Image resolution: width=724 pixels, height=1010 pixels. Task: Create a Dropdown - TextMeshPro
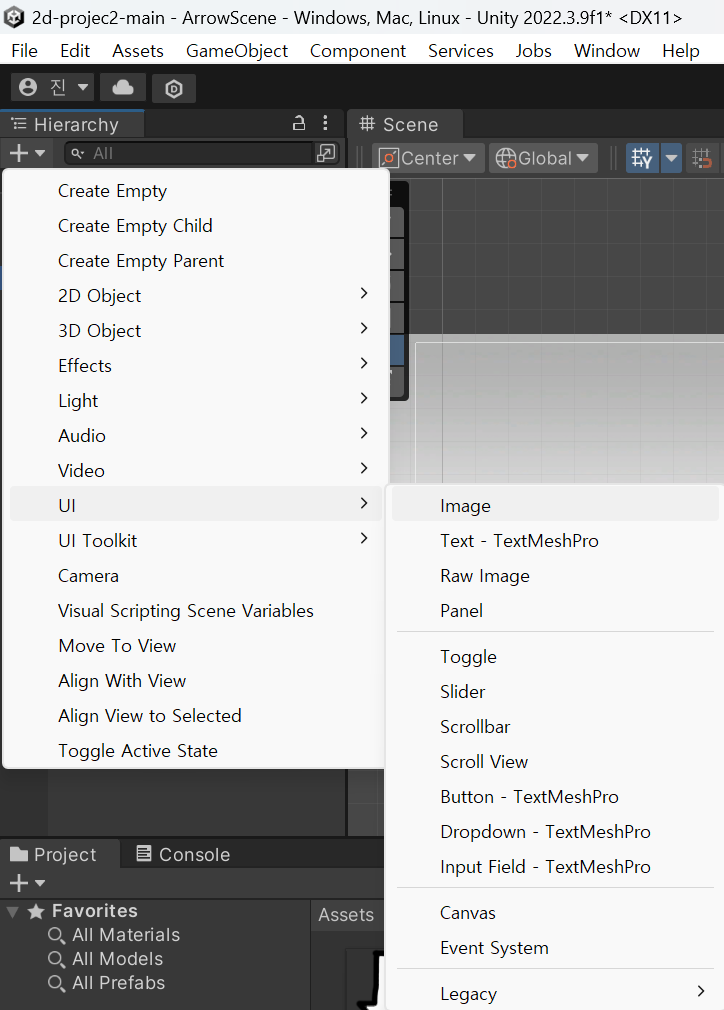click(x=555, y=832)
